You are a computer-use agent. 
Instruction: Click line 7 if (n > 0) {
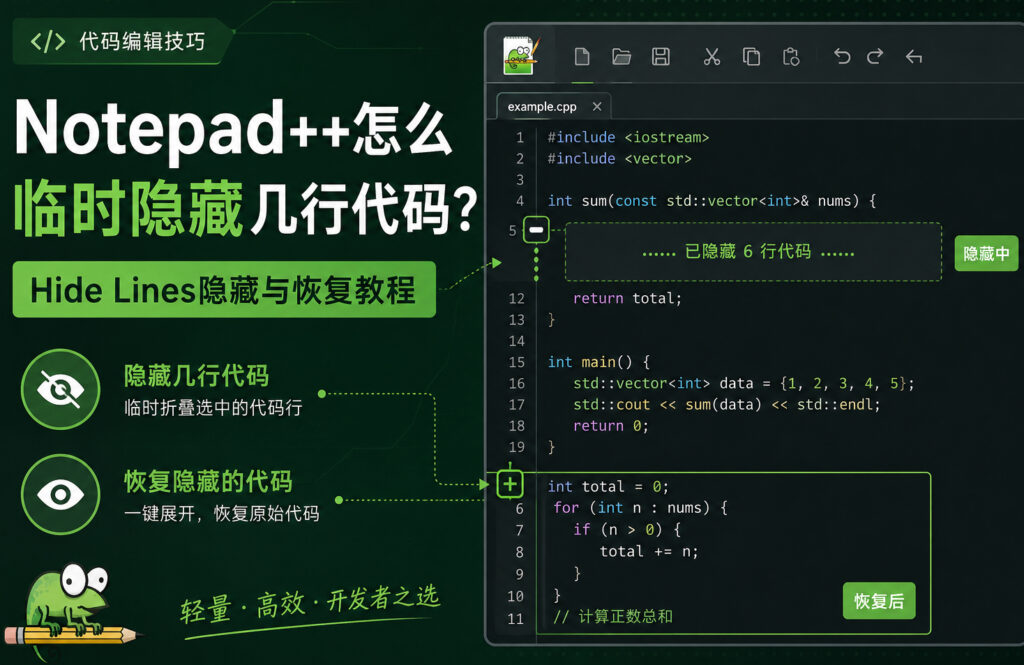pos(628,529)
